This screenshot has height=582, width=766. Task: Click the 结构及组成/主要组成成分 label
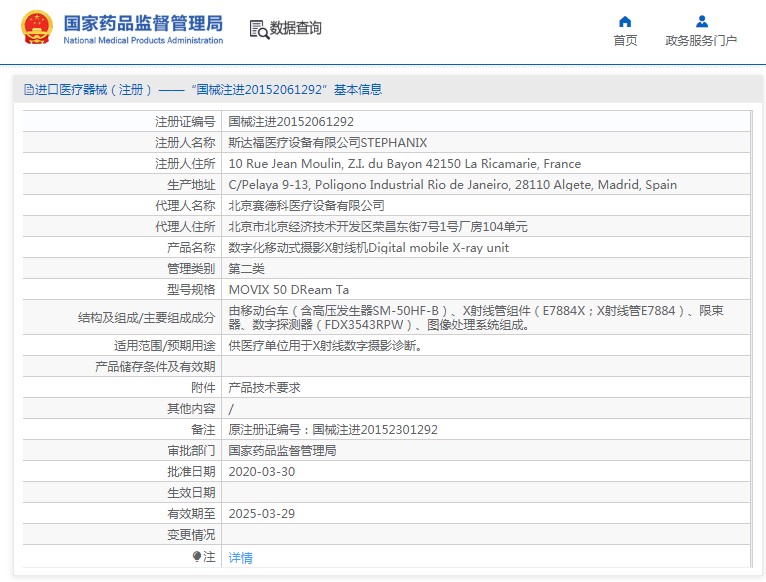coord(147,318)
